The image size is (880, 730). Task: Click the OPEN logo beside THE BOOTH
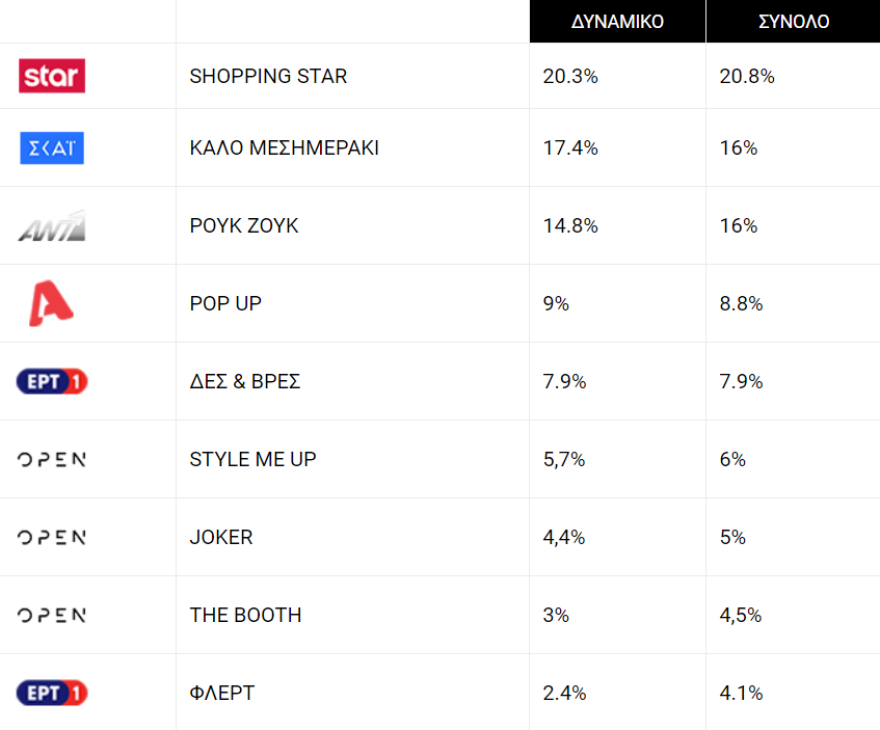point(52,616)
